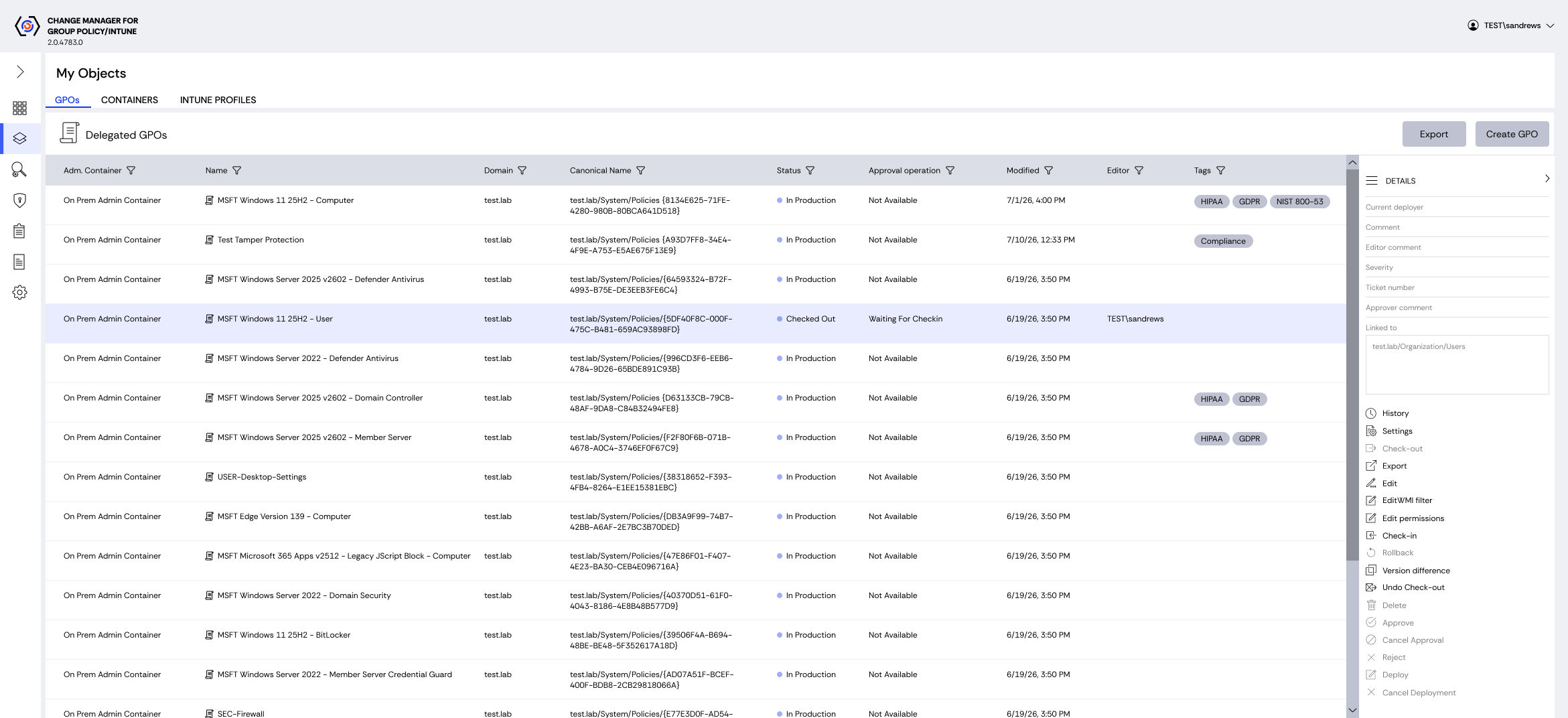Open the TEST\sandrews user menu

click(x=1510, y=25)
